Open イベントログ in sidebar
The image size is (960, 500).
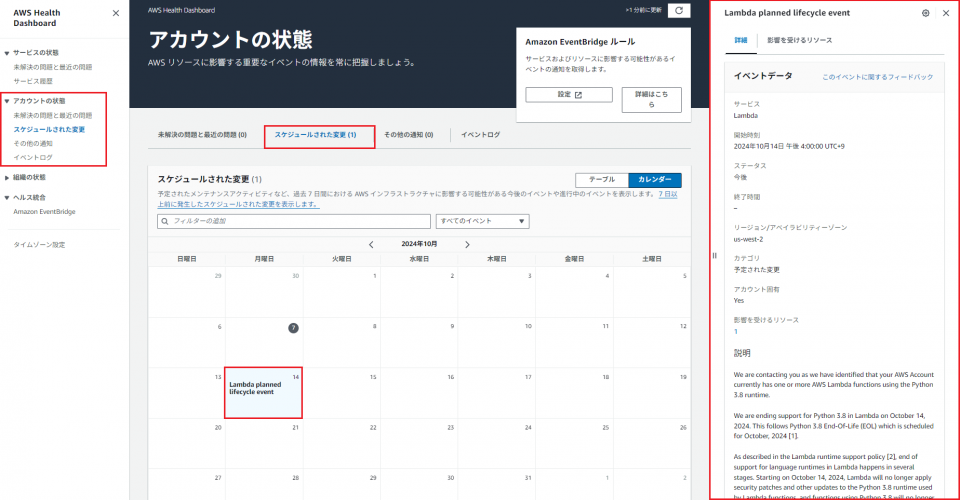click(33, 158)
